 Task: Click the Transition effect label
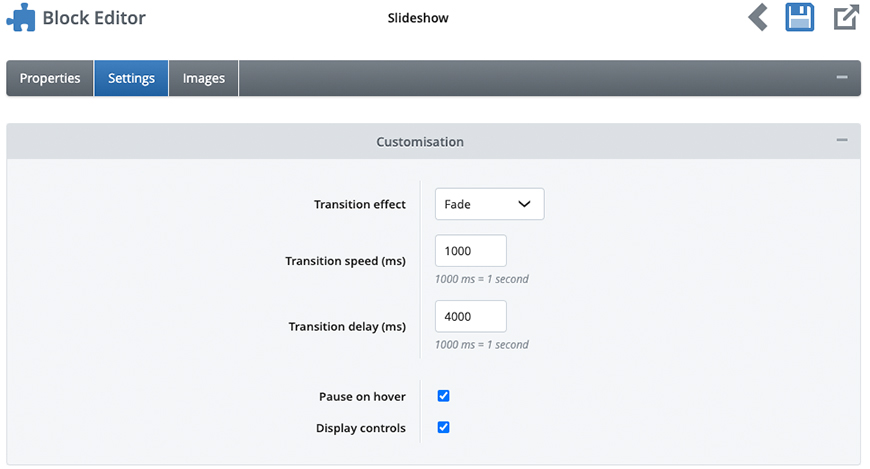(x=360, y=204)
